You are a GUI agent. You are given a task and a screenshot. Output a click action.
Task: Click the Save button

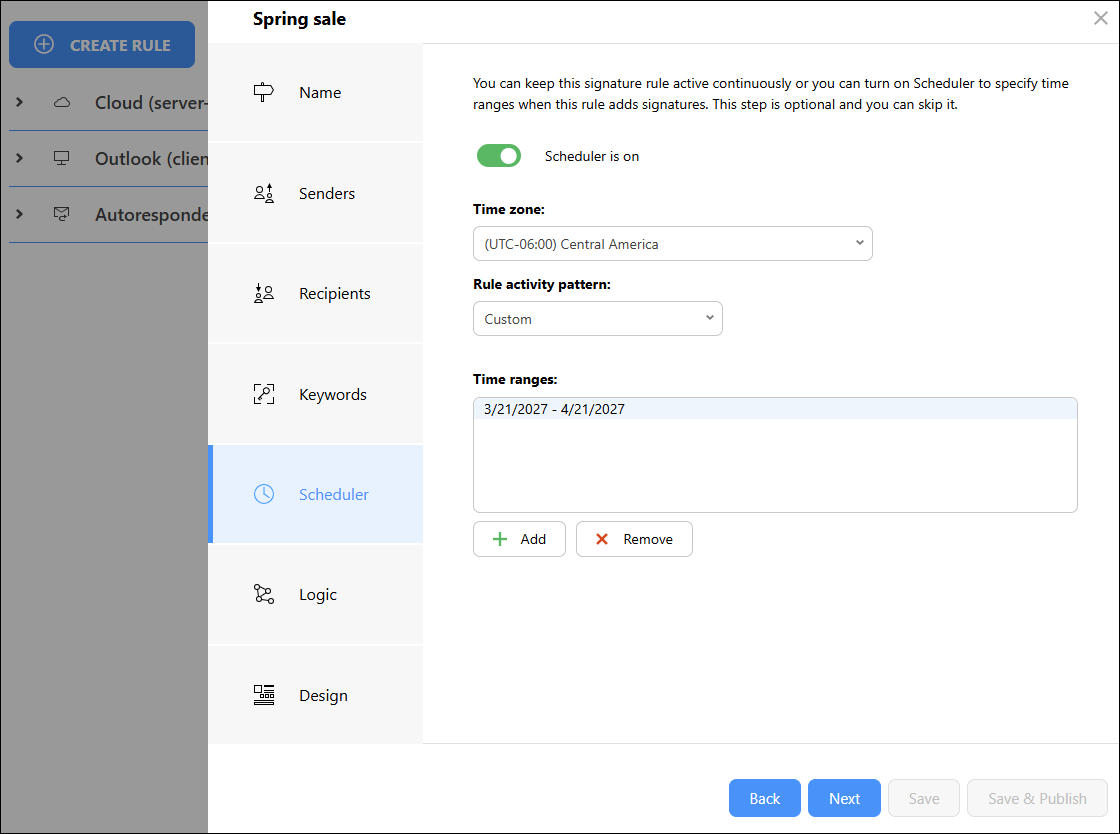coord(924,798)
